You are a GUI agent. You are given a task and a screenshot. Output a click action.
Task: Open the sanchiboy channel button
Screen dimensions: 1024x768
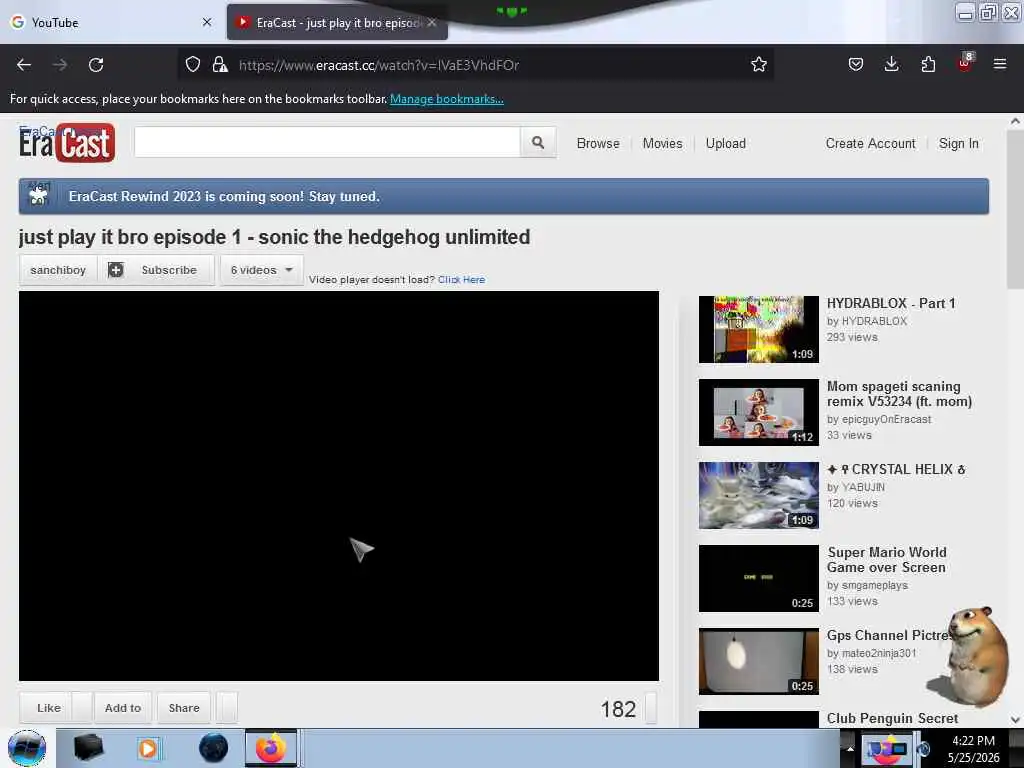(x=58, y=270)
